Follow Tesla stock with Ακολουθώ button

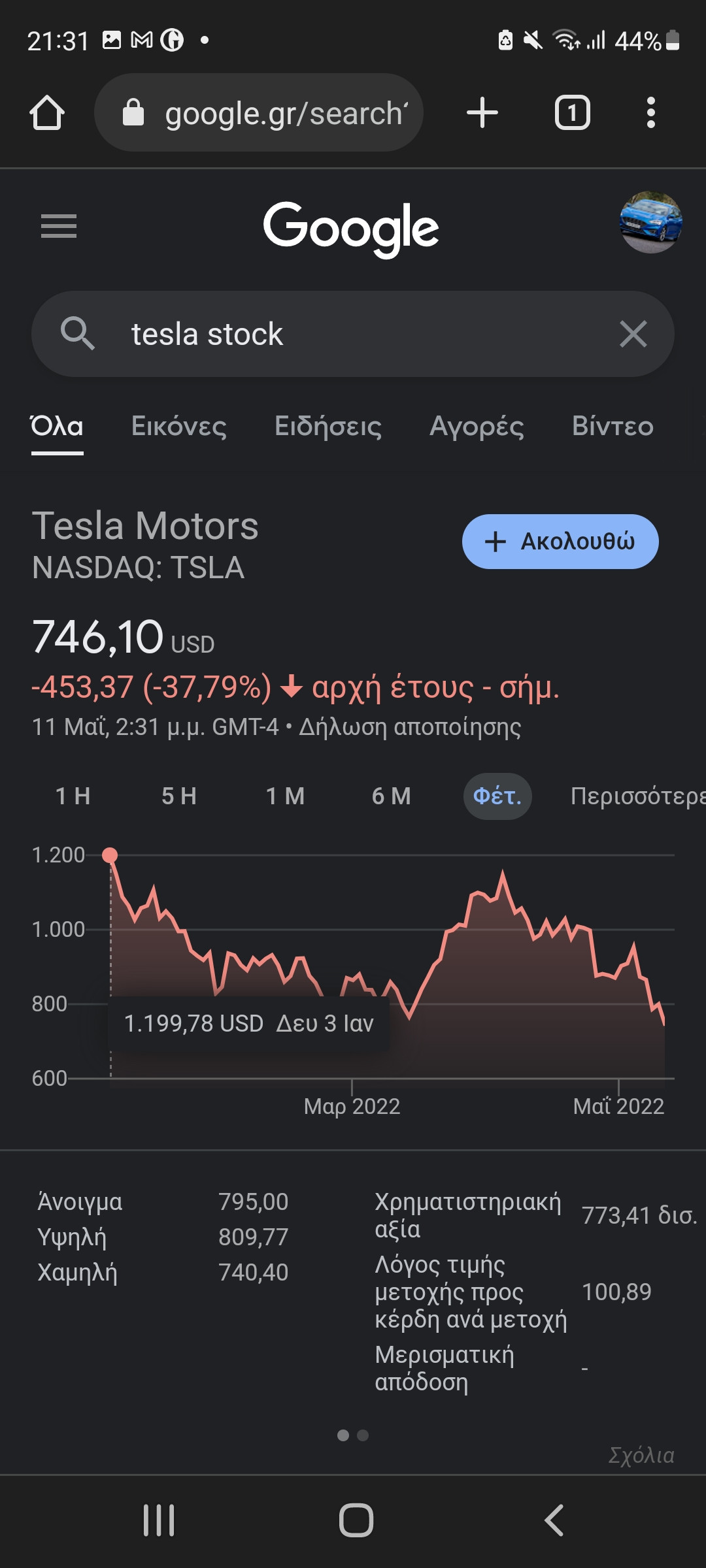560,542
